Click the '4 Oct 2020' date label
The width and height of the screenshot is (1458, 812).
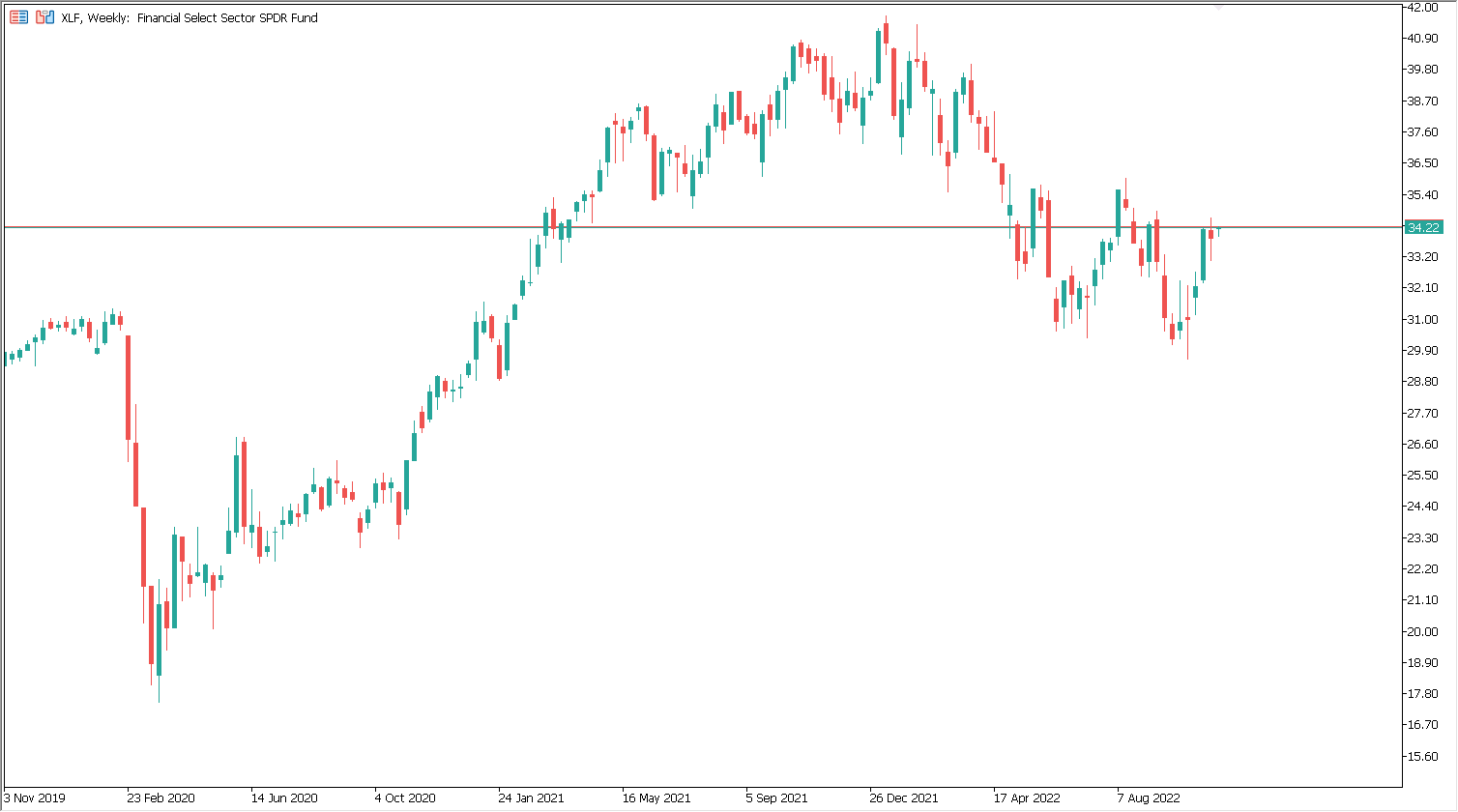click(x=405, y=798)
